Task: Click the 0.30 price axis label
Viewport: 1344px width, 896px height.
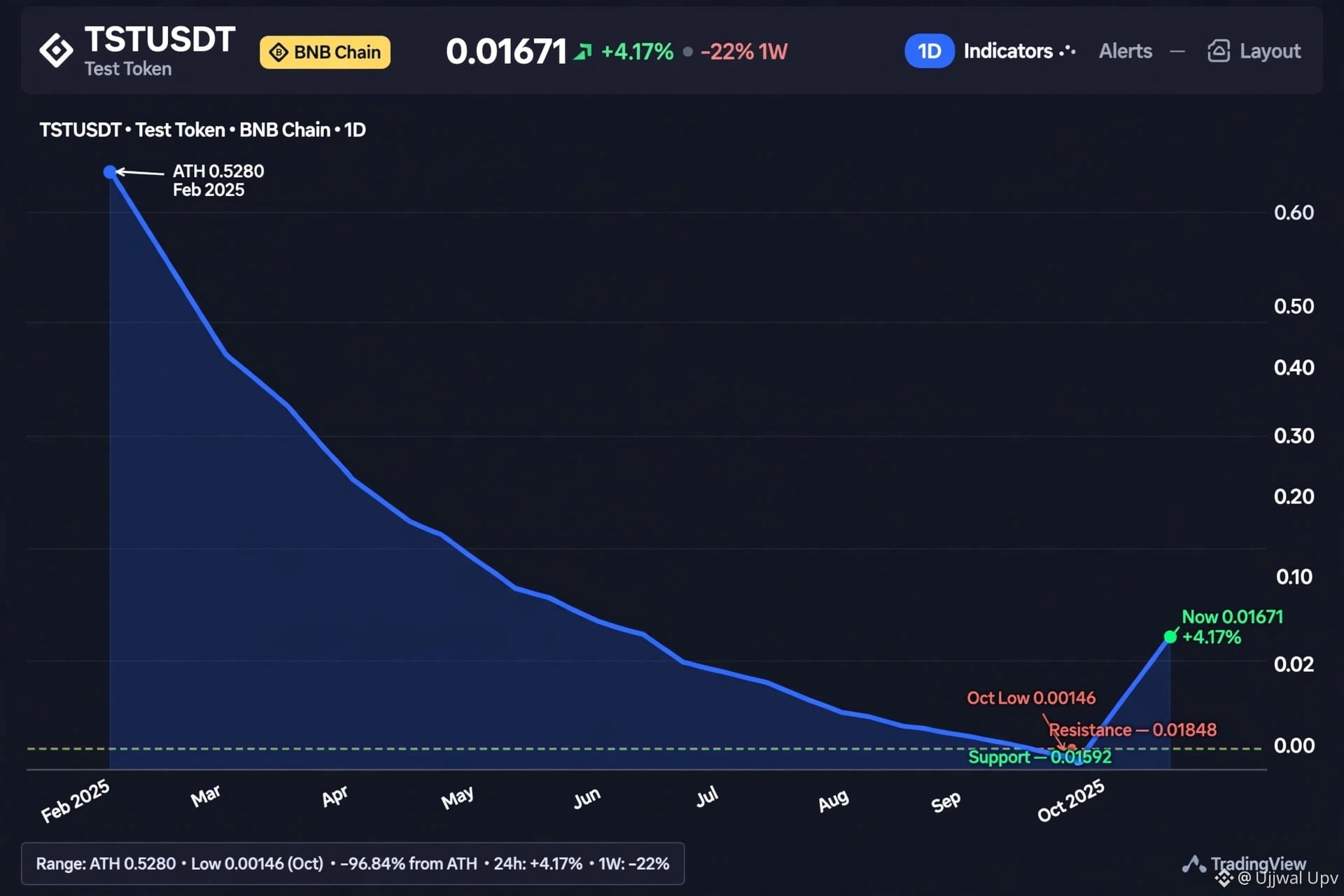Action: coord(1294,436)
